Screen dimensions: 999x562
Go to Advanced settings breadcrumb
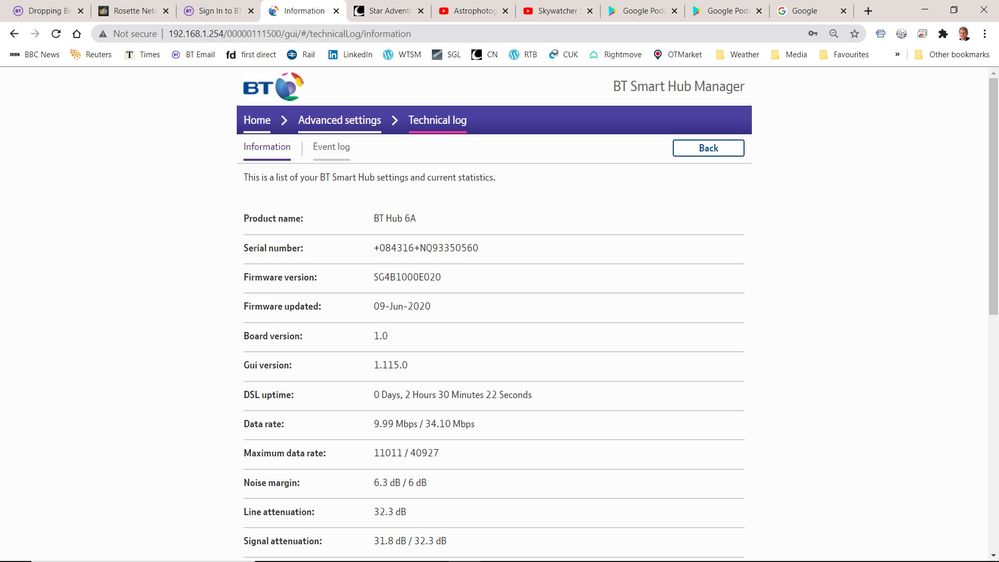tap(339, 120)
